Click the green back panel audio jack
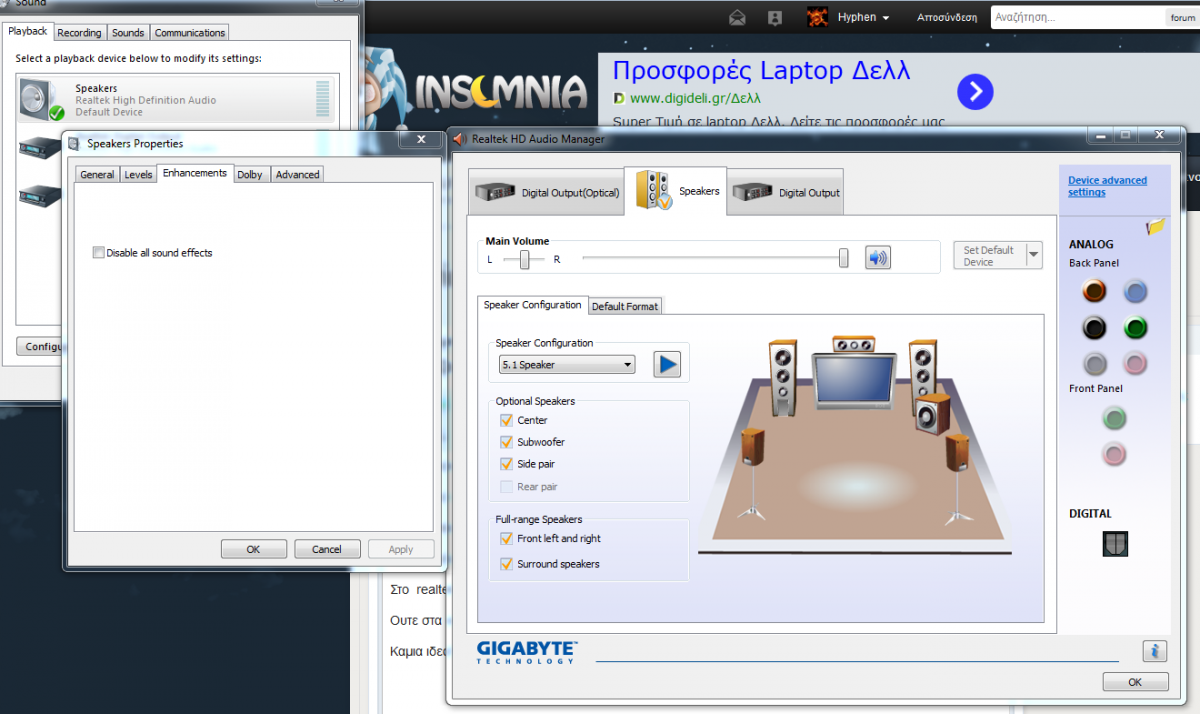Image resolution: width=1200 pixels, height=714 pixels. 1134,327
